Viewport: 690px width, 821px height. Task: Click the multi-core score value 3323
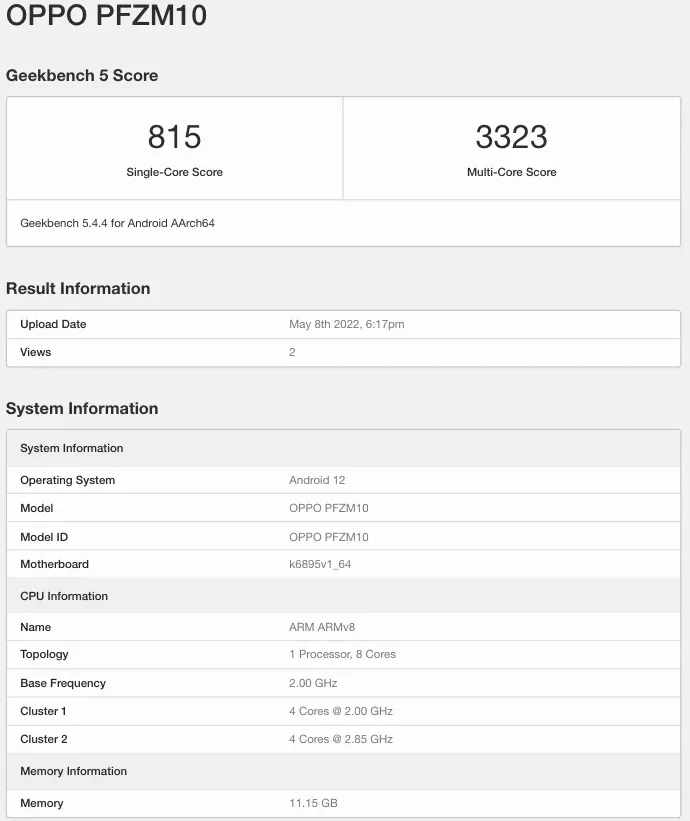point(511,137)
